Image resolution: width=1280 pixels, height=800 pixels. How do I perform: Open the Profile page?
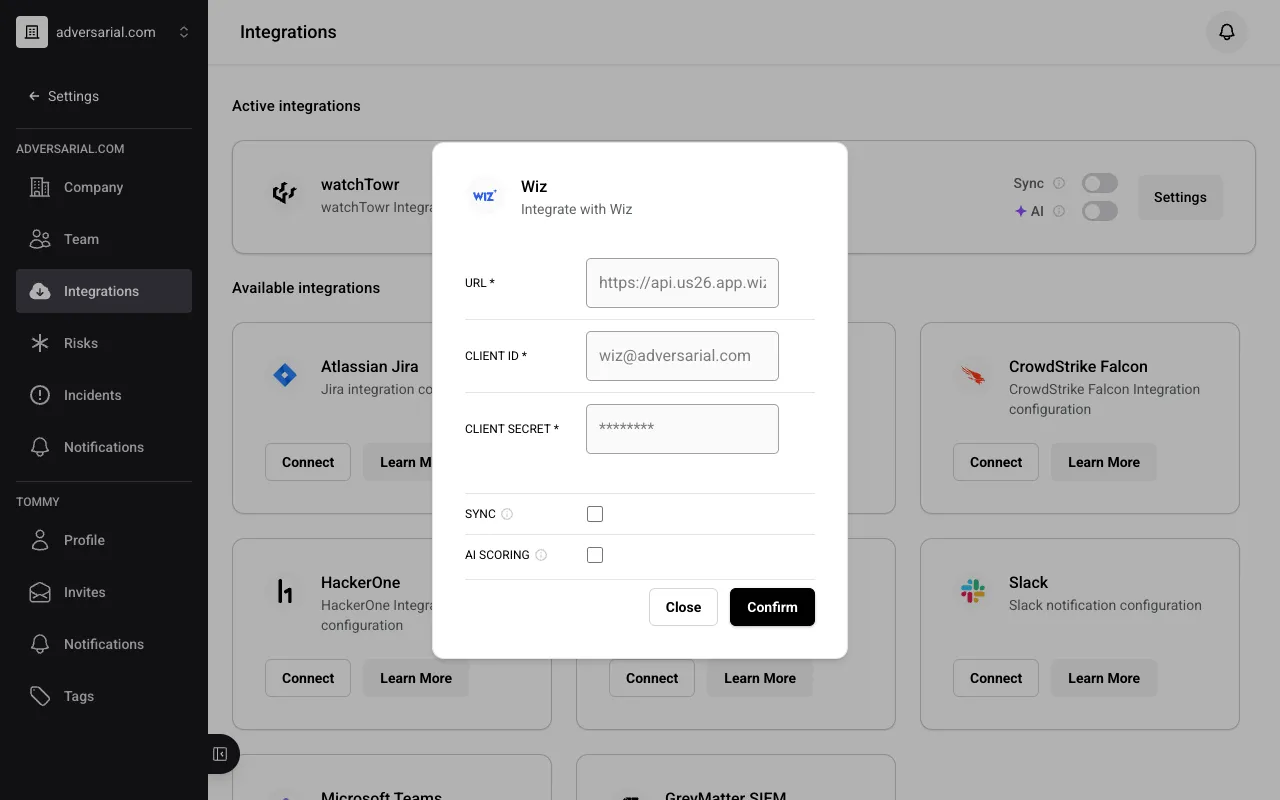tap(104, 540)
